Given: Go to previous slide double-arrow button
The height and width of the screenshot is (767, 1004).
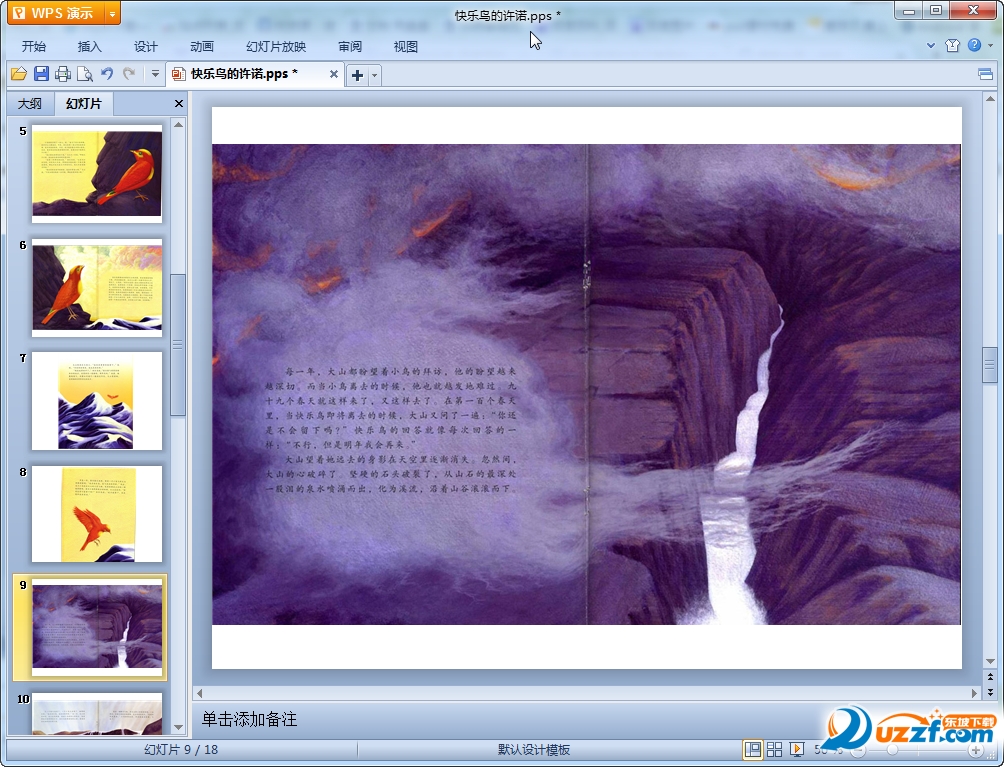Looking at the screenshot, I should (x=990, y=677).
